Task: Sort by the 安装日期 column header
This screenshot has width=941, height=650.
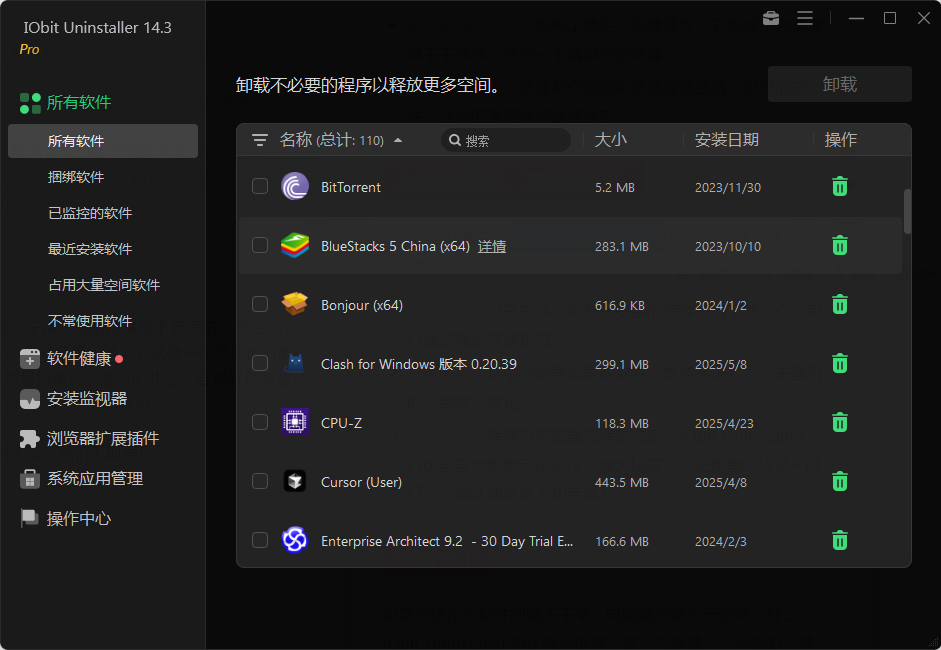Action: click(727, 140)
